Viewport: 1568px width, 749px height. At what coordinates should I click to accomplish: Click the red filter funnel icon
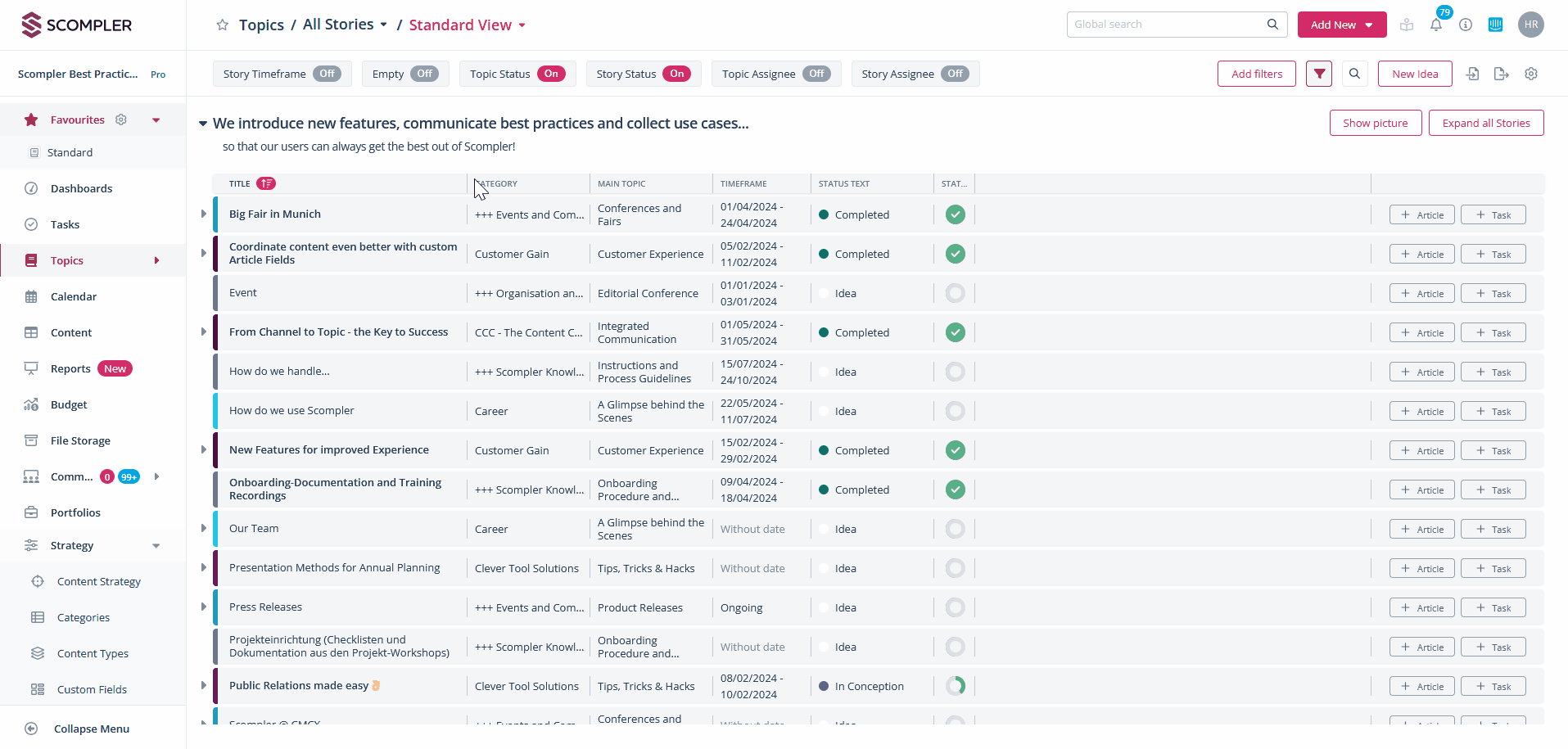click(x=1319, y=74)
